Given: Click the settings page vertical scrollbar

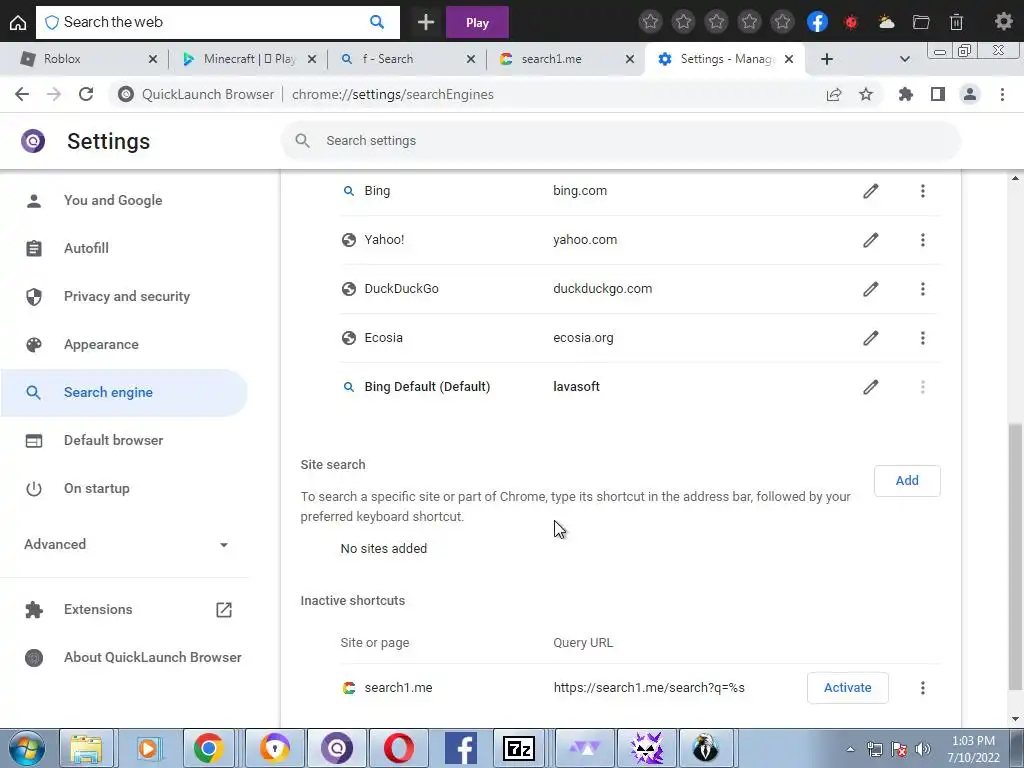Looking at the screenshot, I should [1016, 555].
